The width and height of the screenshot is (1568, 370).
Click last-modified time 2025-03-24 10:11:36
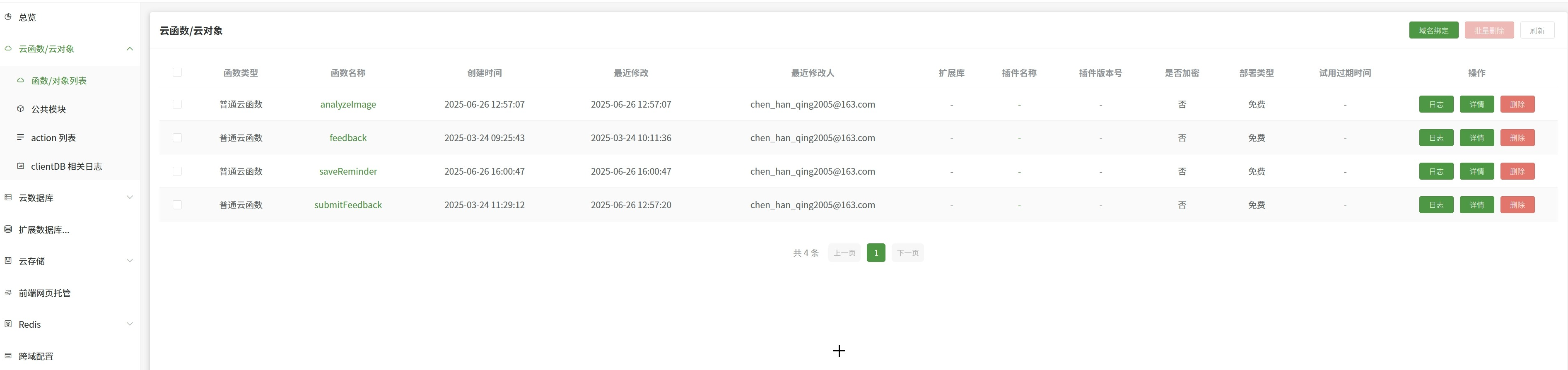[631, 137]
